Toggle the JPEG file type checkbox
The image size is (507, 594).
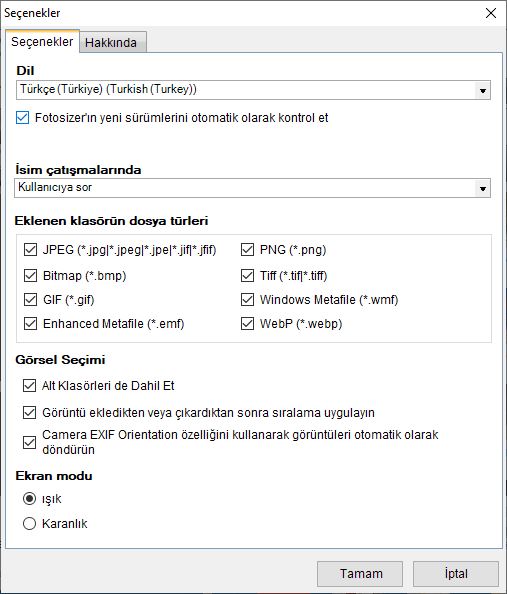tap(30, 250)
